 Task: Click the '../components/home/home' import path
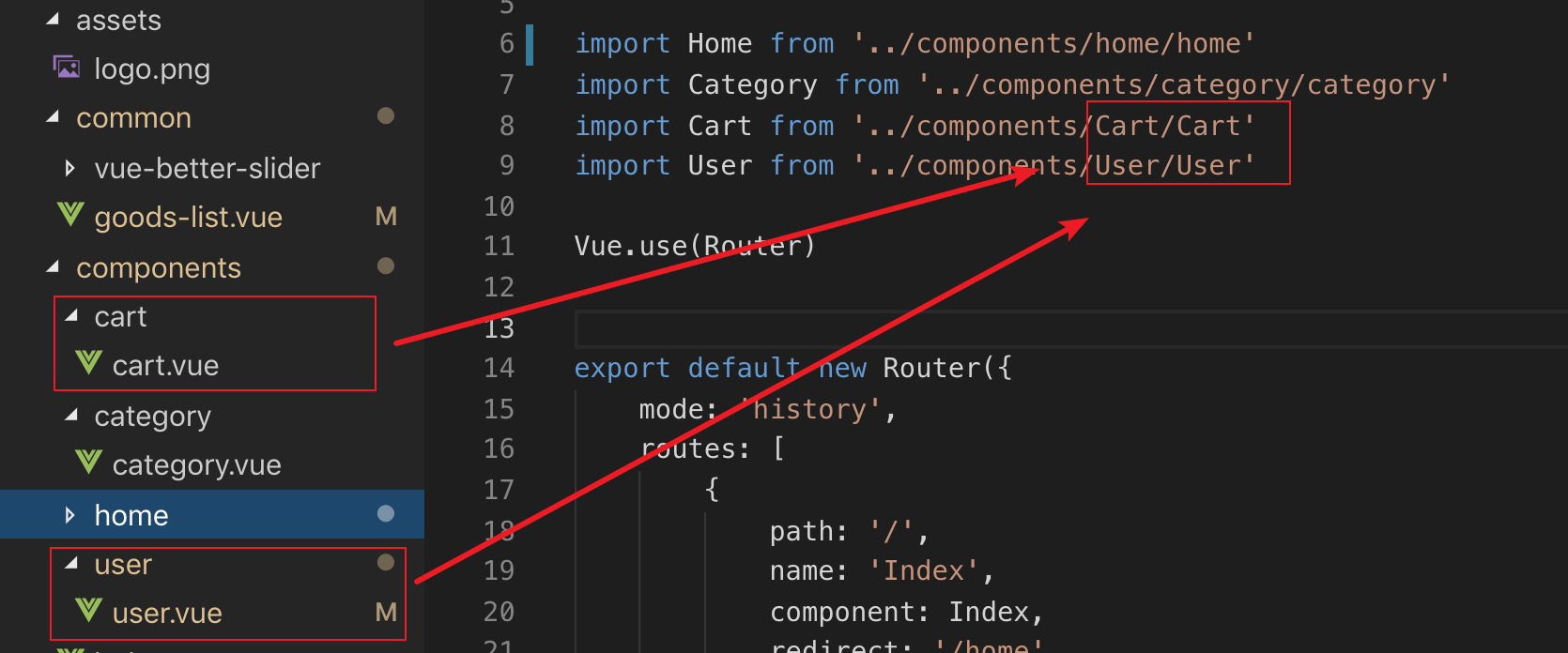[x=1053, y=43]
